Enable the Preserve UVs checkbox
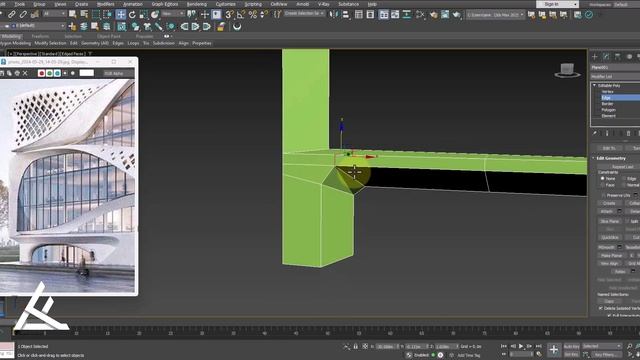Image resolution: width=640 pixels, height=360 pixels. 603,195
